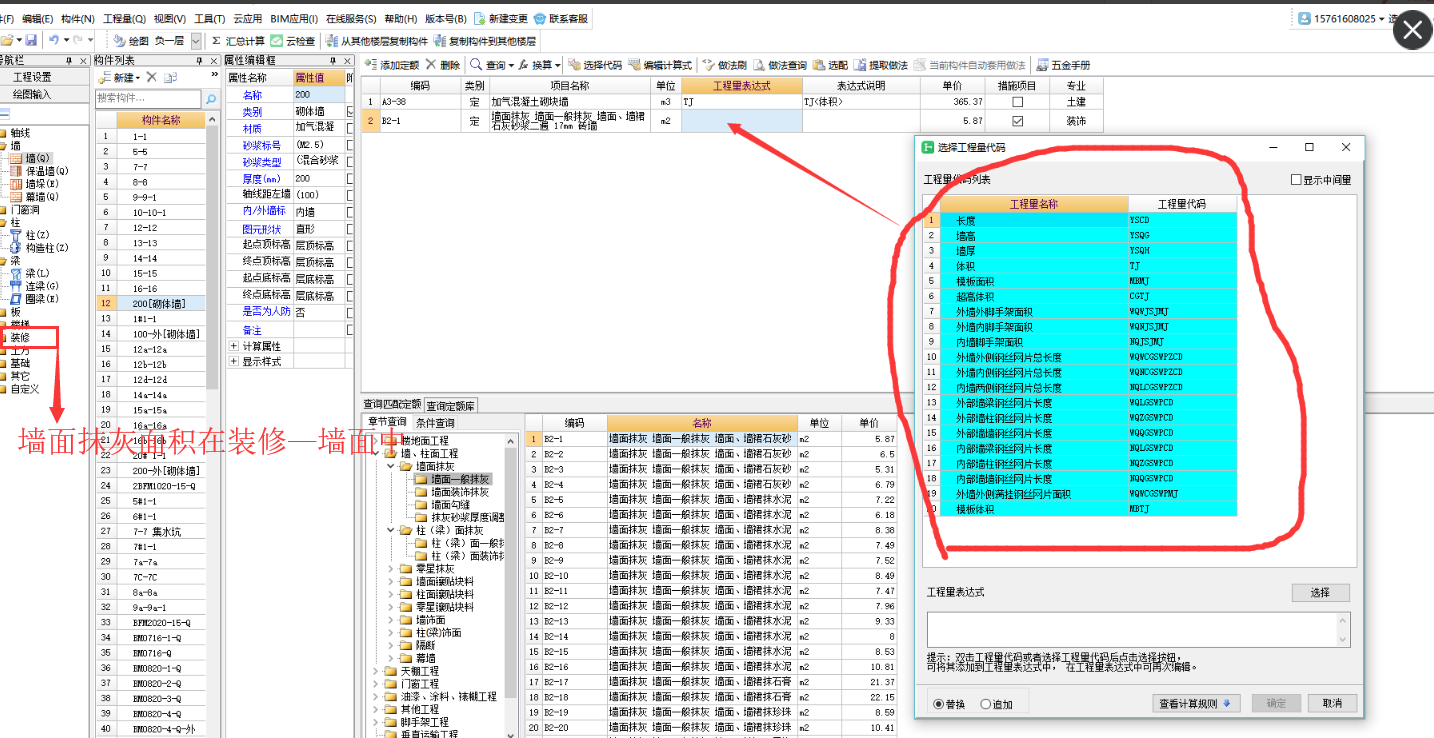Screen dimensions: 1434x738
Task: Click 工程量表达式 cell of row B2-1
Action: coord(741,120)
